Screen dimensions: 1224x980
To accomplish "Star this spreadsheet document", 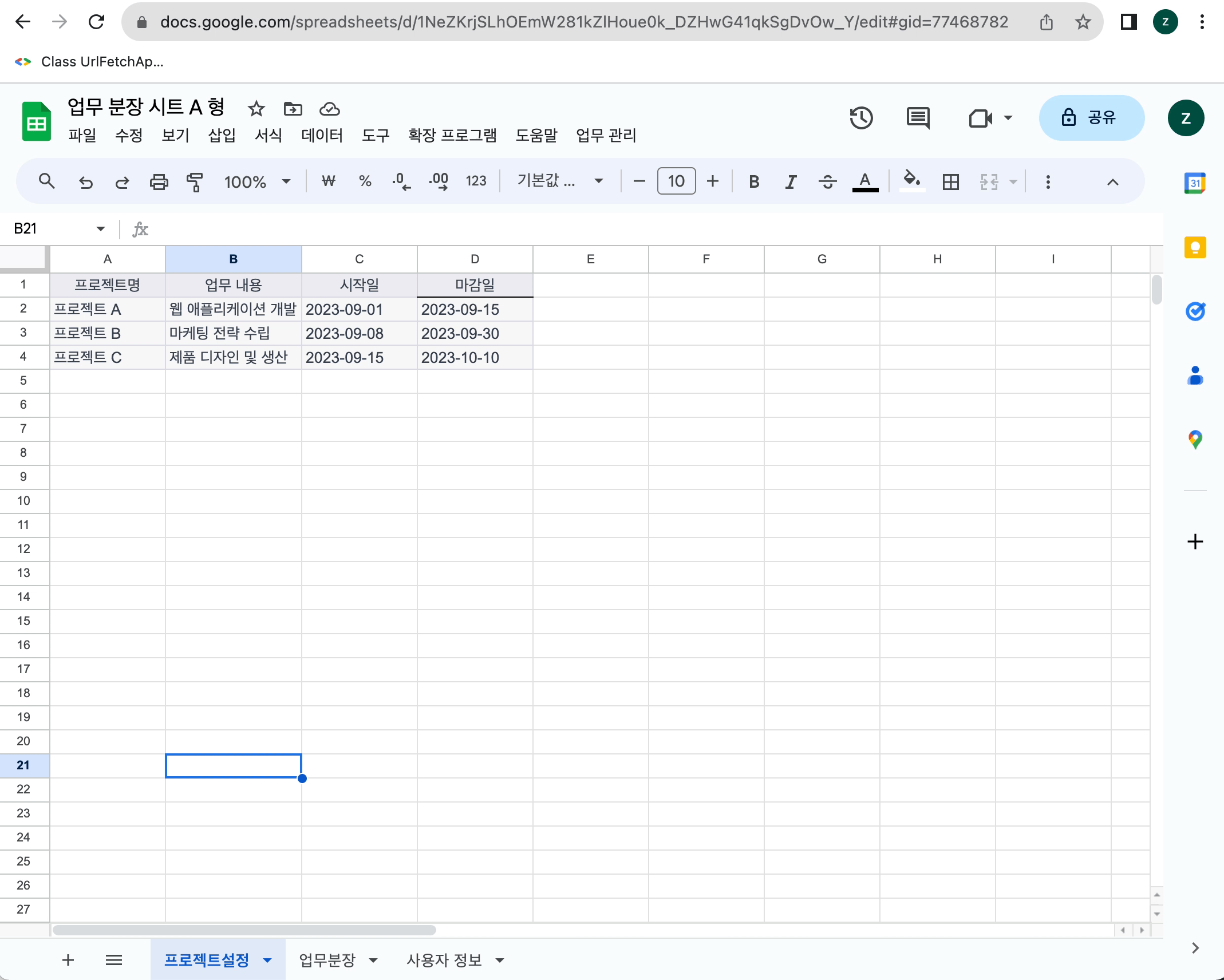I will pyautogui.click(x=256, y=108).
